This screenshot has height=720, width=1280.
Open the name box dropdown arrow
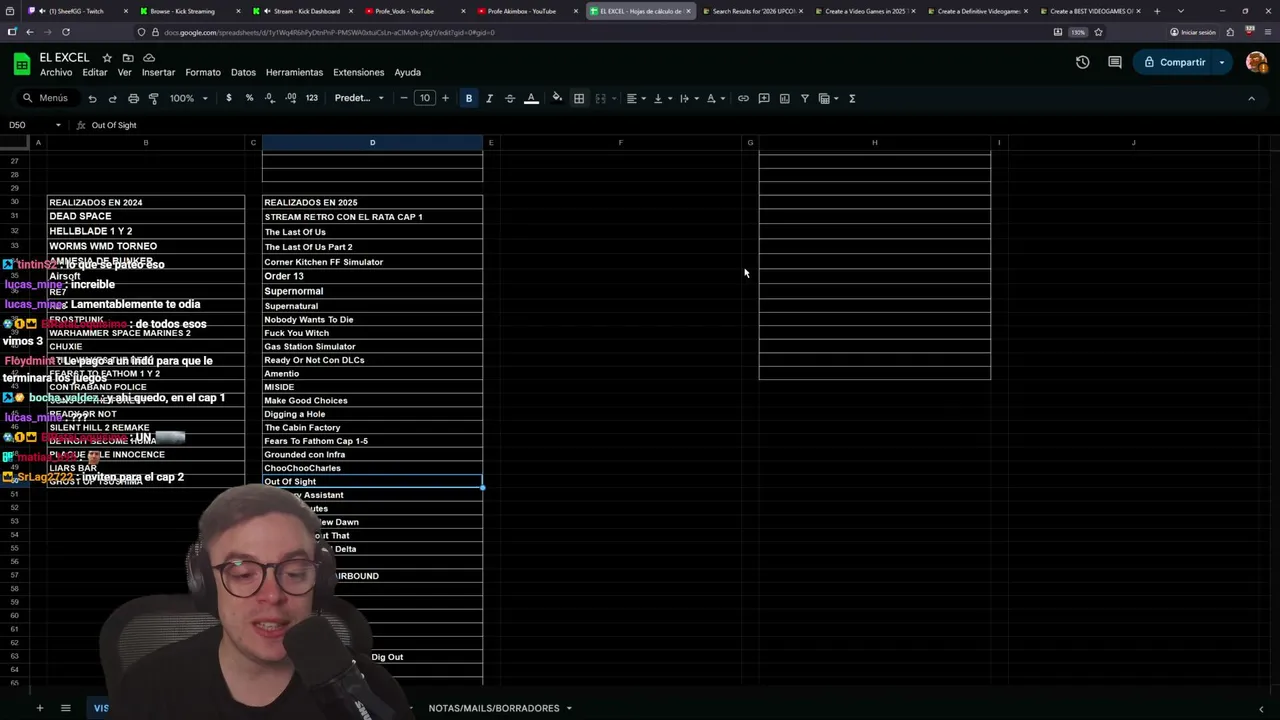point(58,125)
